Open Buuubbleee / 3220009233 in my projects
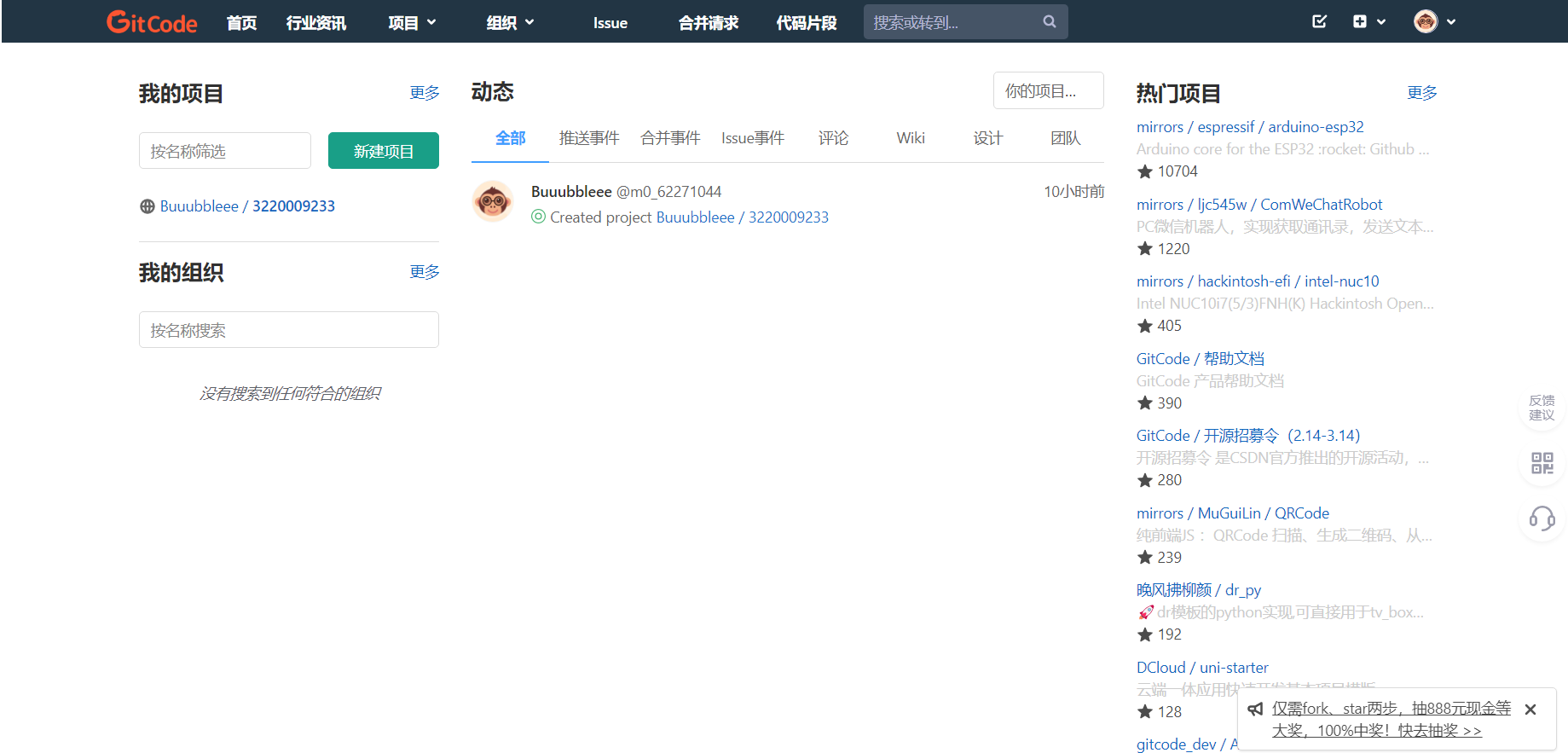This screenshot has height=753, width=1568. tap(247, 206)
